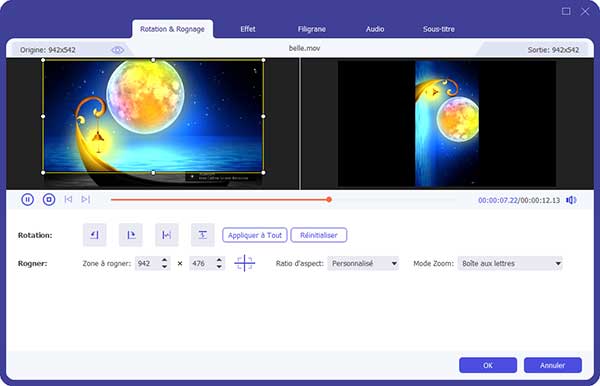Go to the previous frame

68,199
